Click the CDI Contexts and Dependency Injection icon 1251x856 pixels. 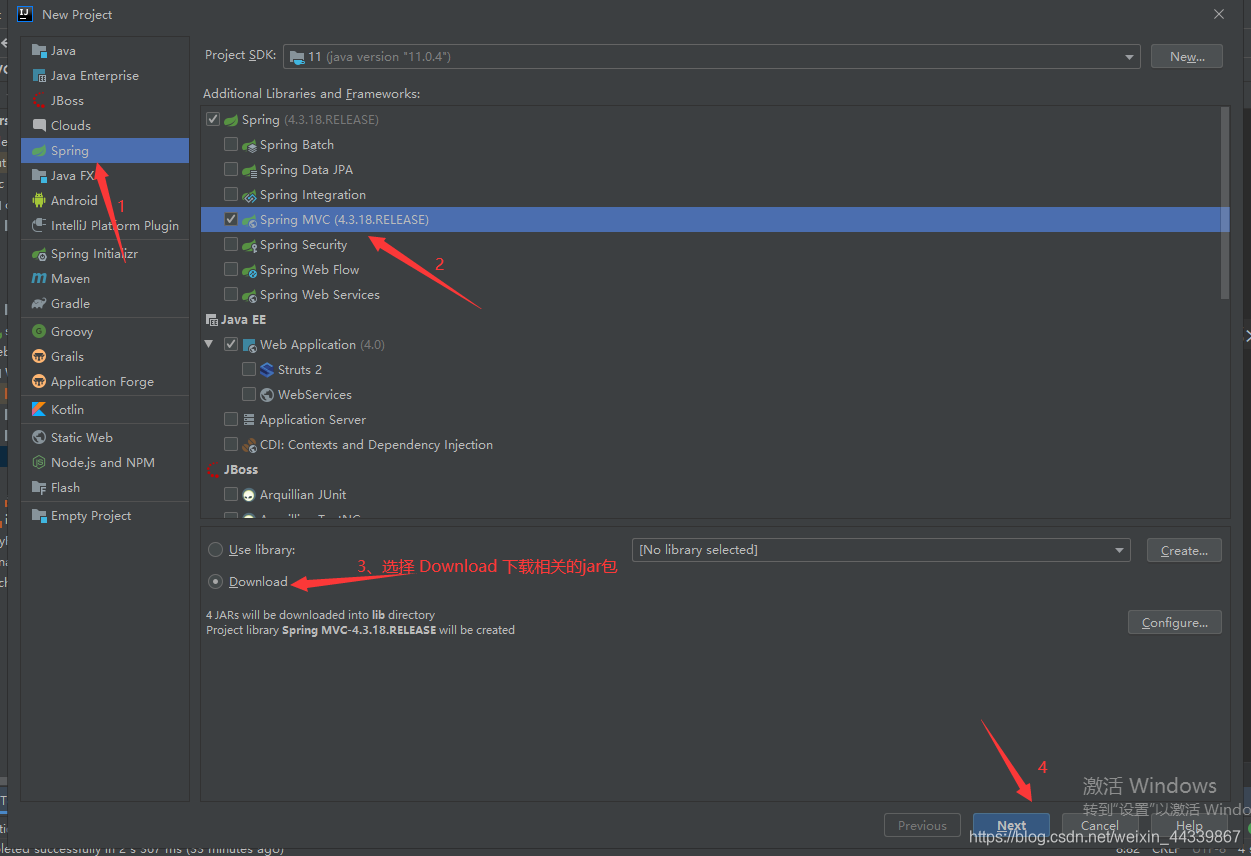click(249, 445)
